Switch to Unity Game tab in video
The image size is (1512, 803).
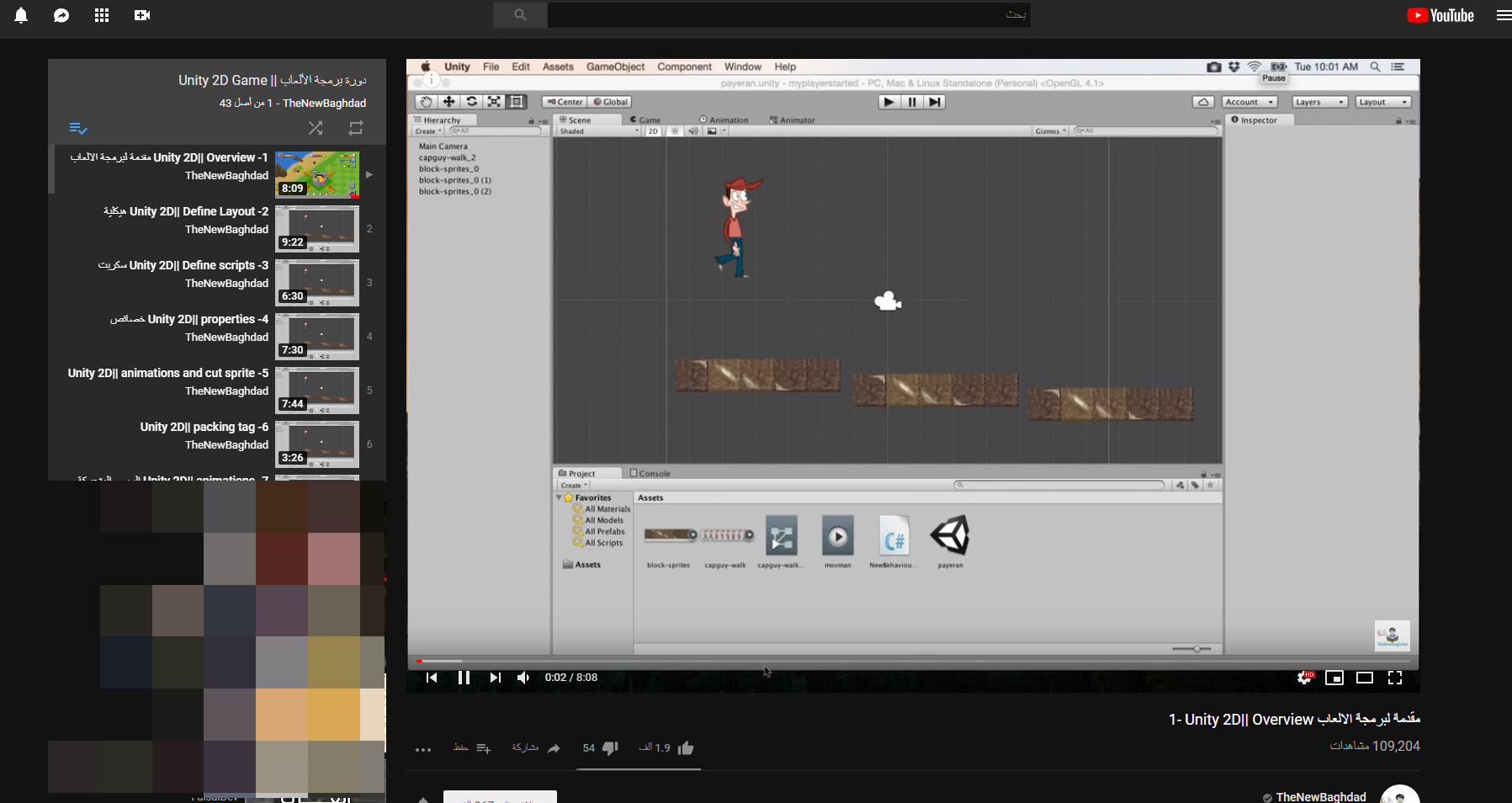(646, 120)
